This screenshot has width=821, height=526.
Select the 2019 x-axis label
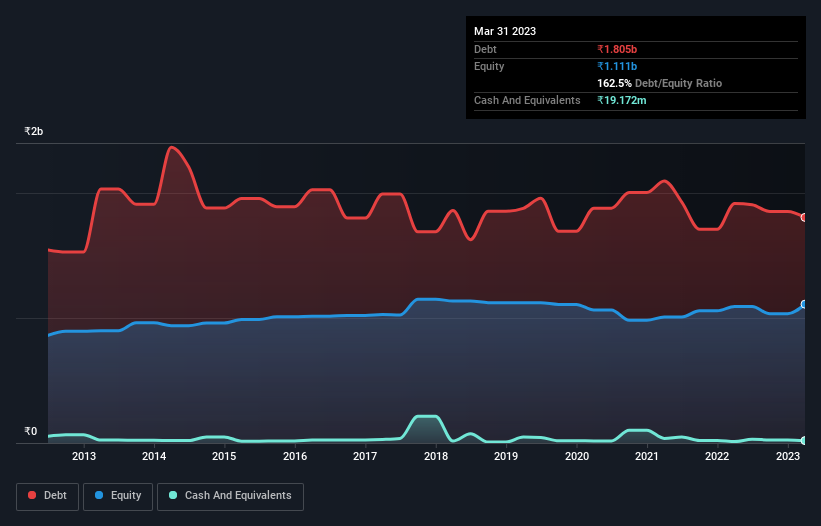pyautogui.click(x=506, y=456)
